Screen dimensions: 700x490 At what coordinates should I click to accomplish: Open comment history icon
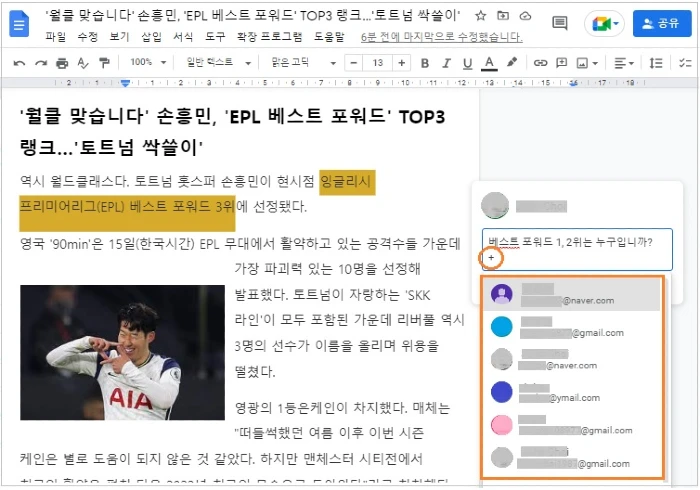pyautogui.click(x=559, y=23)
